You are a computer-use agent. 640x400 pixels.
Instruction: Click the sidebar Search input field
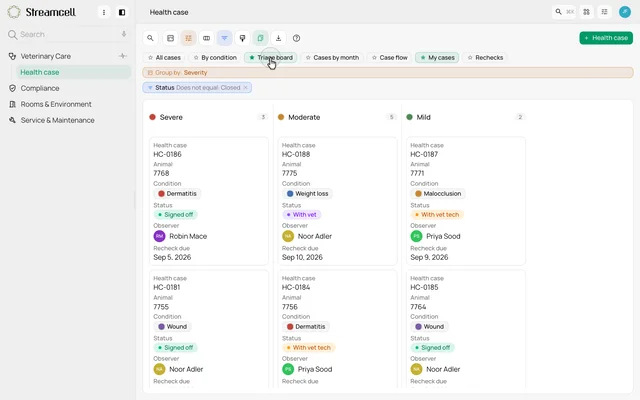point(67,34)
